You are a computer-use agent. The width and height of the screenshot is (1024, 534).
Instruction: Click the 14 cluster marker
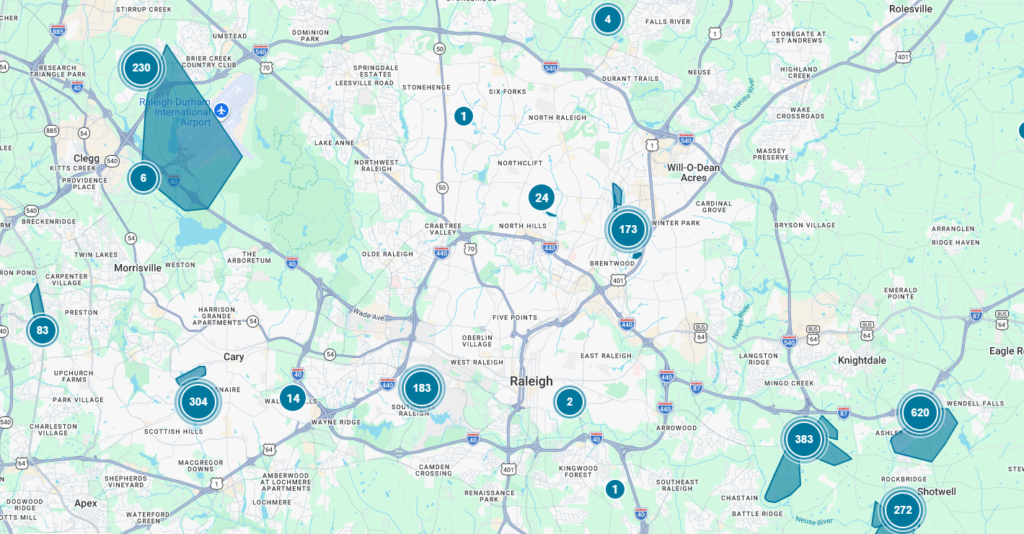coord(293,398)
